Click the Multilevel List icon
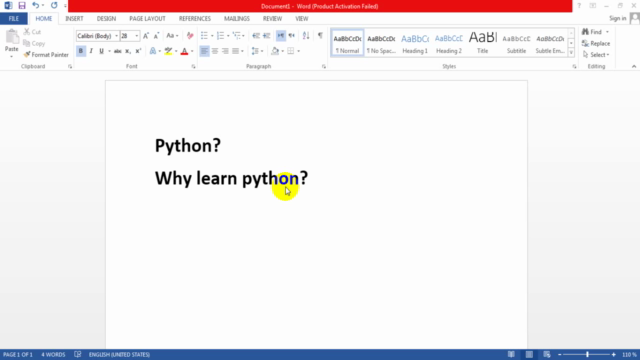This screenshot has height=360, width=640. (x=236, y=36)
